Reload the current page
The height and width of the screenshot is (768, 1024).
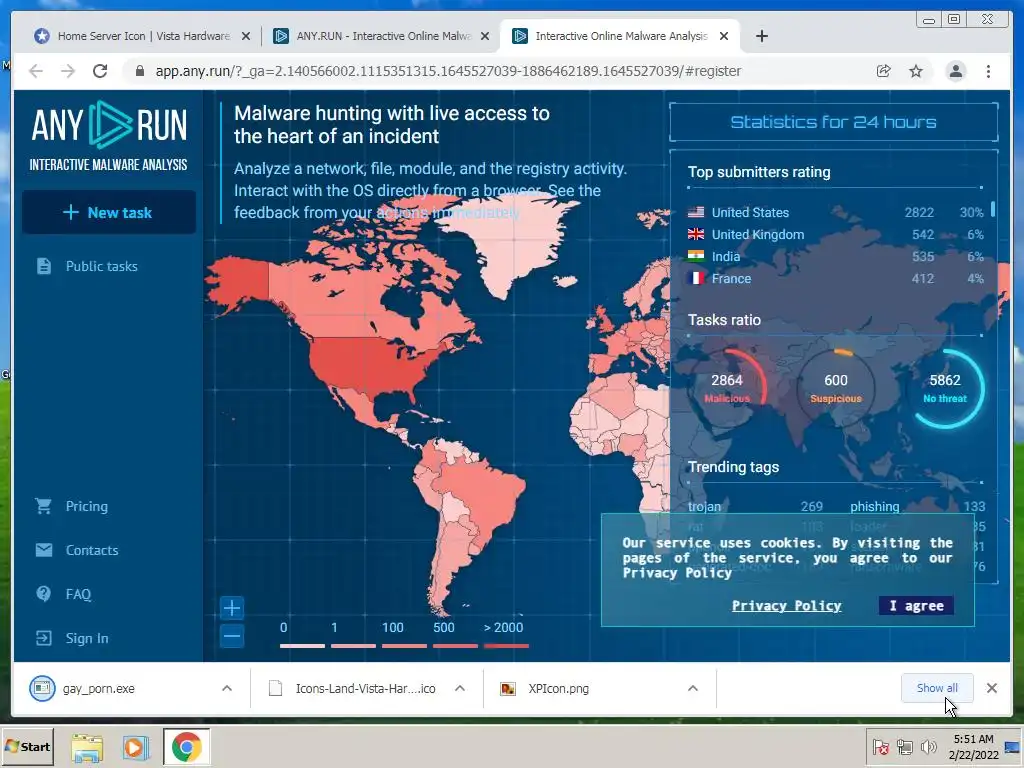(100, 71)
